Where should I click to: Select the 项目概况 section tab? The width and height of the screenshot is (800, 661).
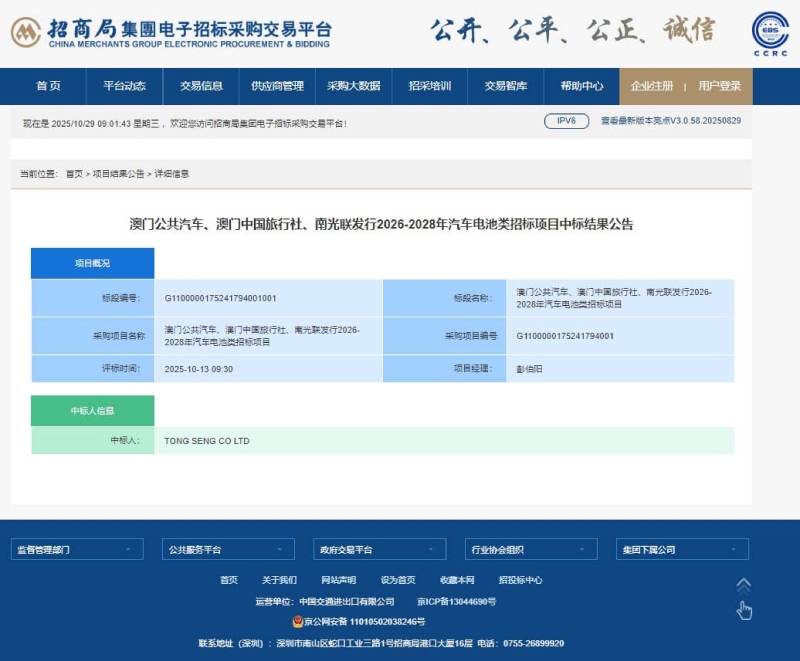(92, 263)
